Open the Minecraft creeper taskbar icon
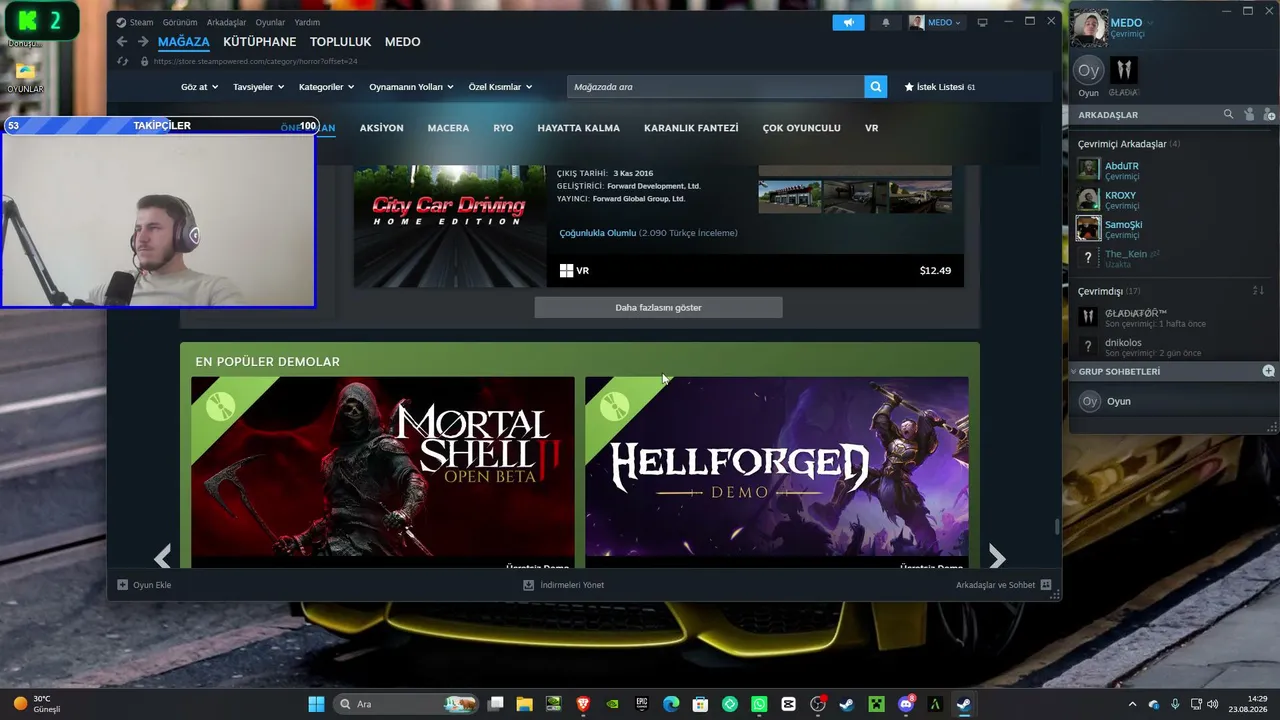 pyautogui.click(x=876, y=704)
